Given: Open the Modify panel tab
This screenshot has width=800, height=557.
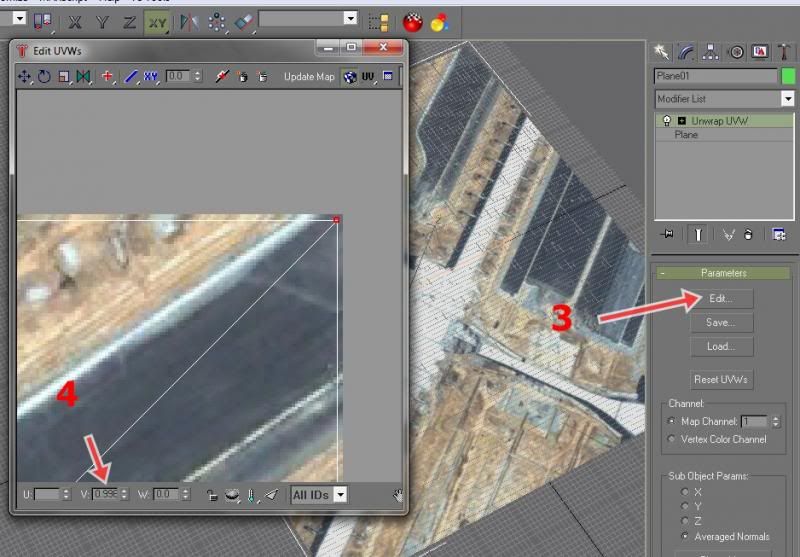Looking at the screenshot, I should coord(686,52).
